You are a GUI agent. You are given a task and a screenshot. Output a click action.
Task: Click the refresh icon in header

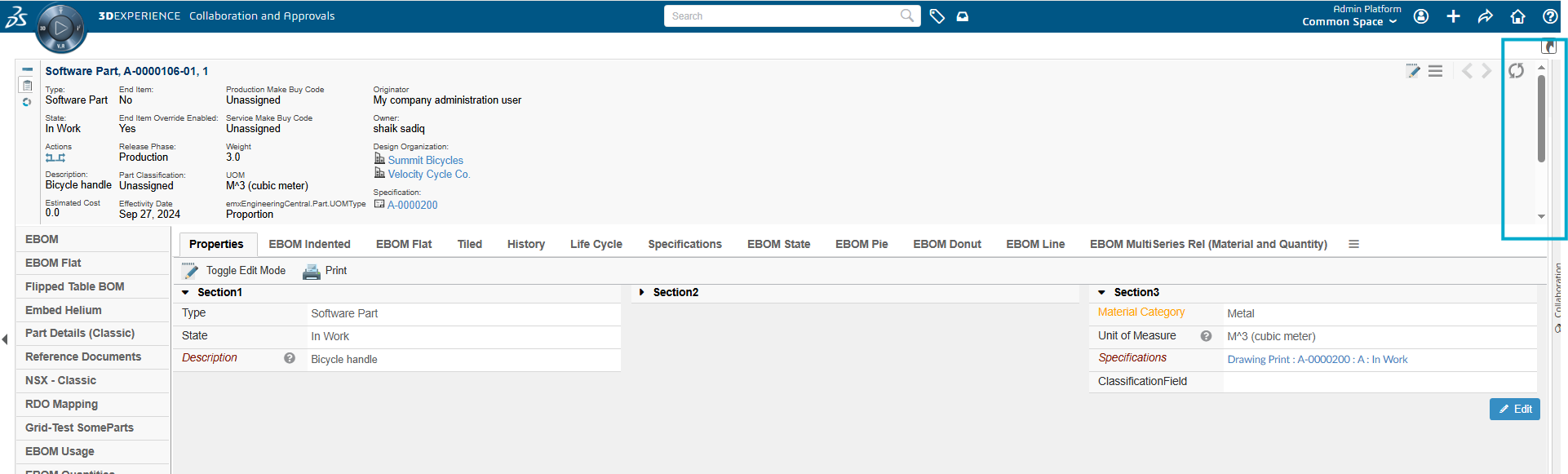(x=1516, y=71)
